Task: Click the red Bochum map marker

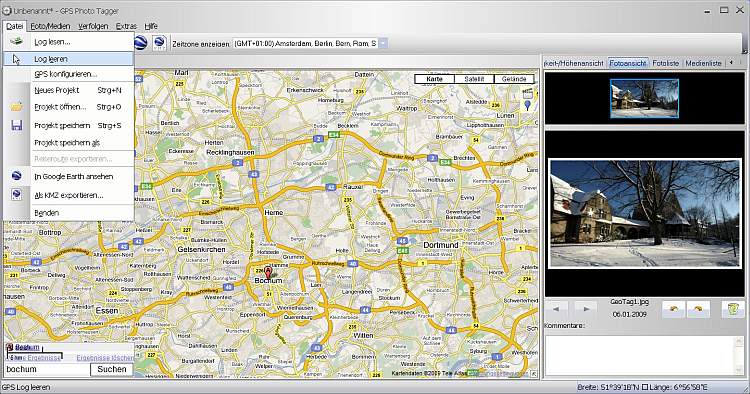Action: coord(268,273)
